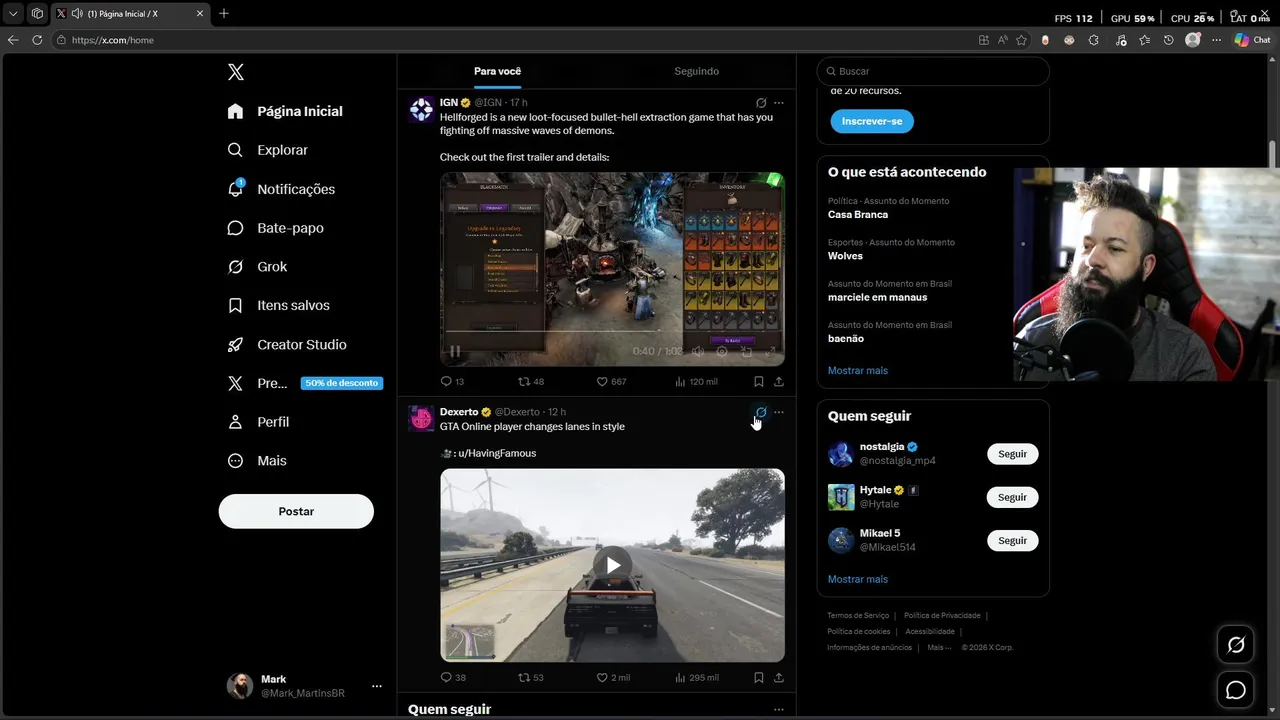Reply to the IGN post with 13 replies

452,381
